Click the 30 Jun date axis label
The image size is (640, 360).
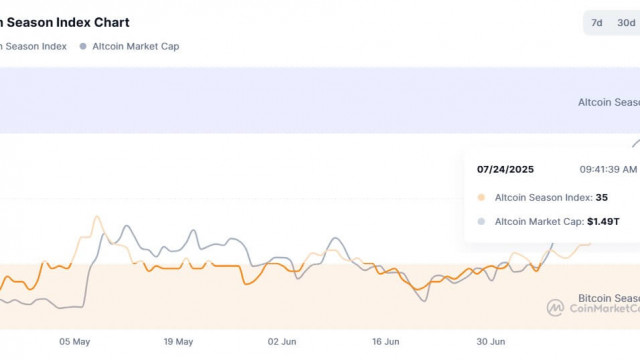(x=491, y=342)
